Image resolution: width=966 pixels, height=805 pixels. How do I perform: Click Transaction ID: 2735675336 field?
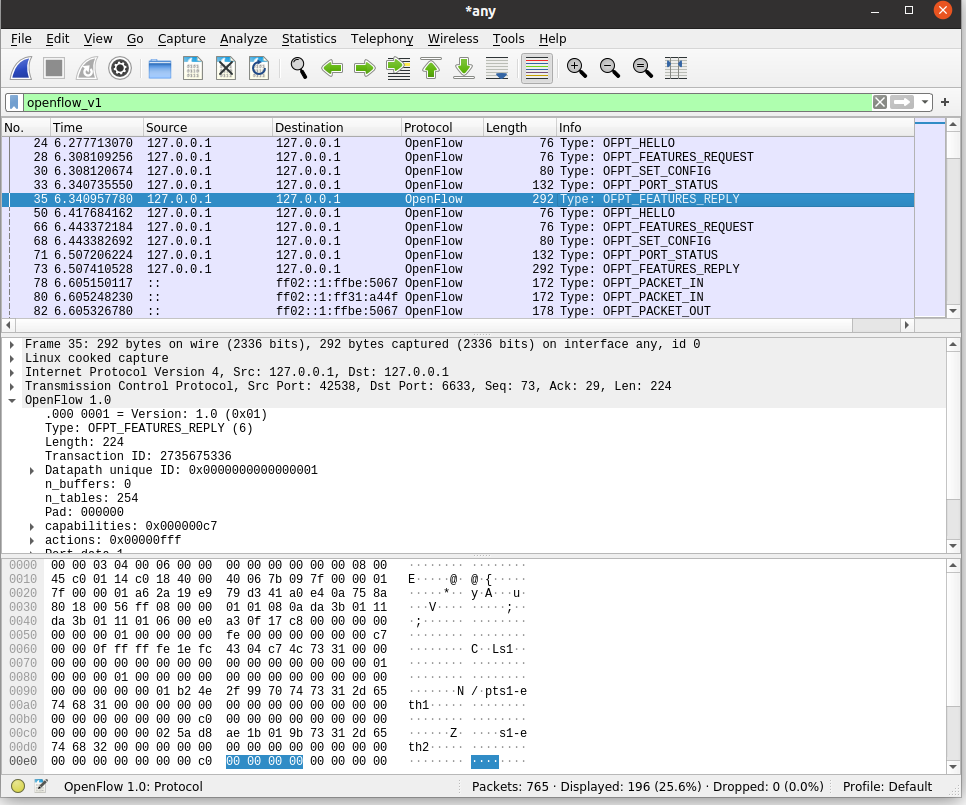[138, 456]
